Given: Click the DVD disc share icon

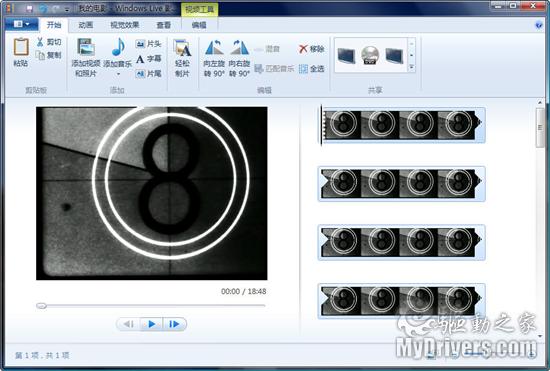Looking at the screenshot, I should 370,55.
